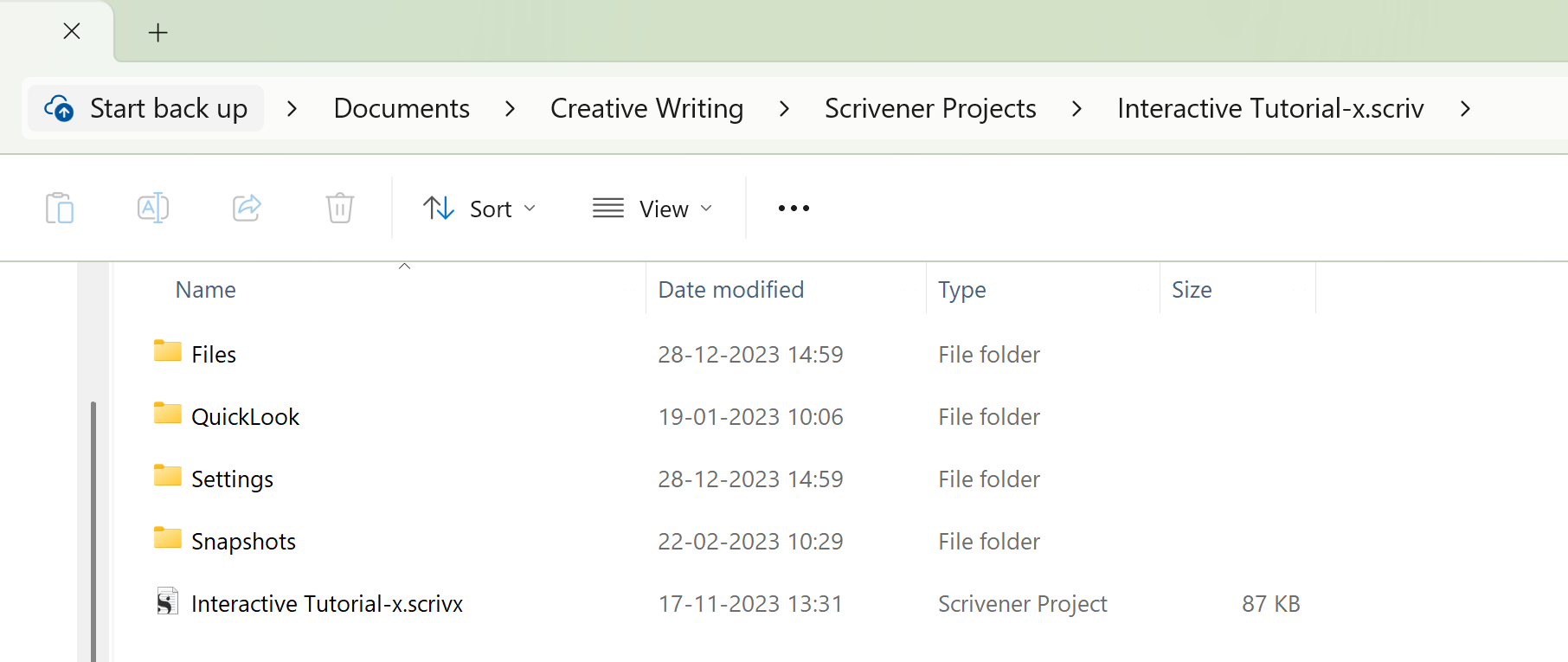Select the QuickLook folder name
This screenshot has width=1568, height=662.
click(x=245, y=417)
